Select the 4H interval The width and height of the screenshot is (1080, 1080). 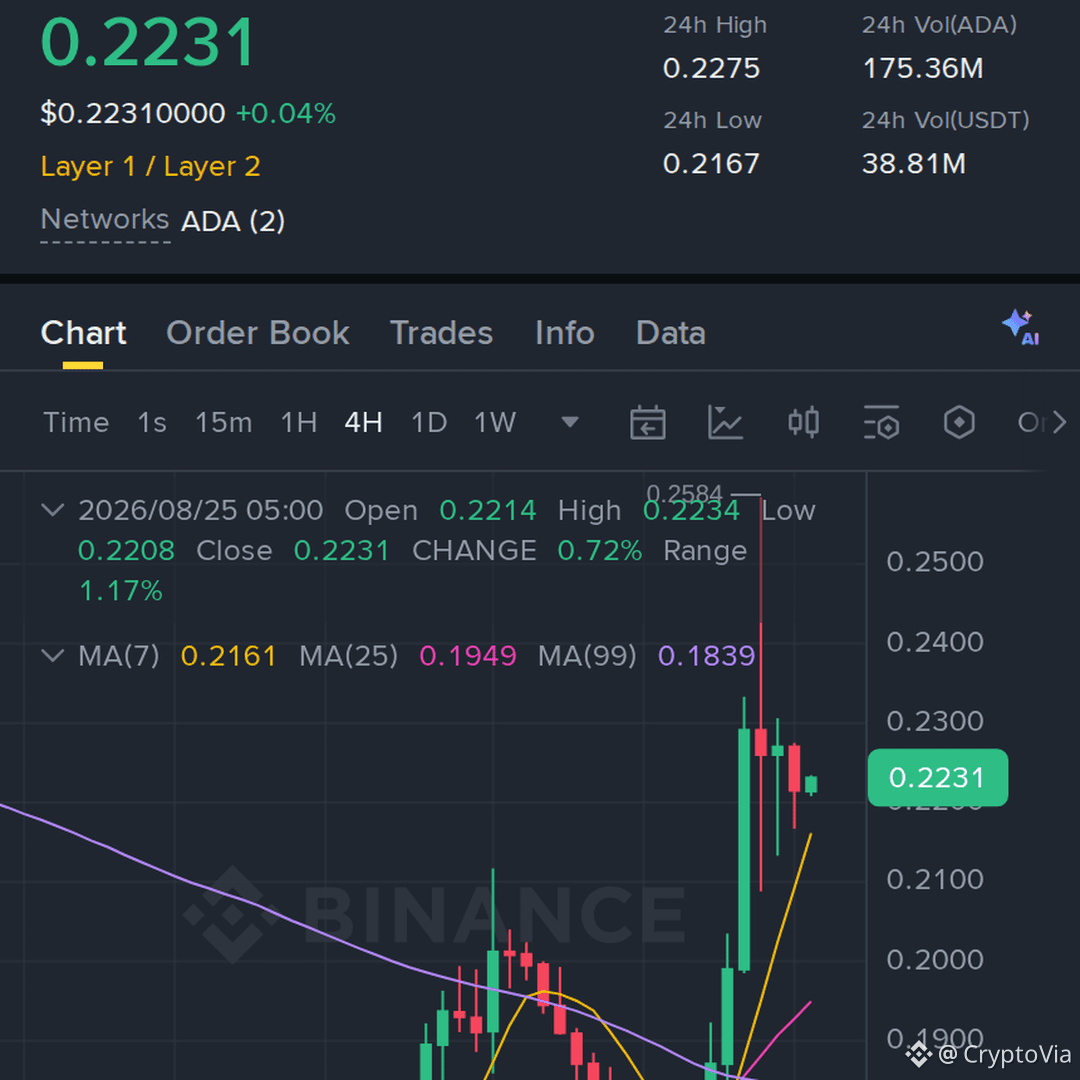(364, 422)
